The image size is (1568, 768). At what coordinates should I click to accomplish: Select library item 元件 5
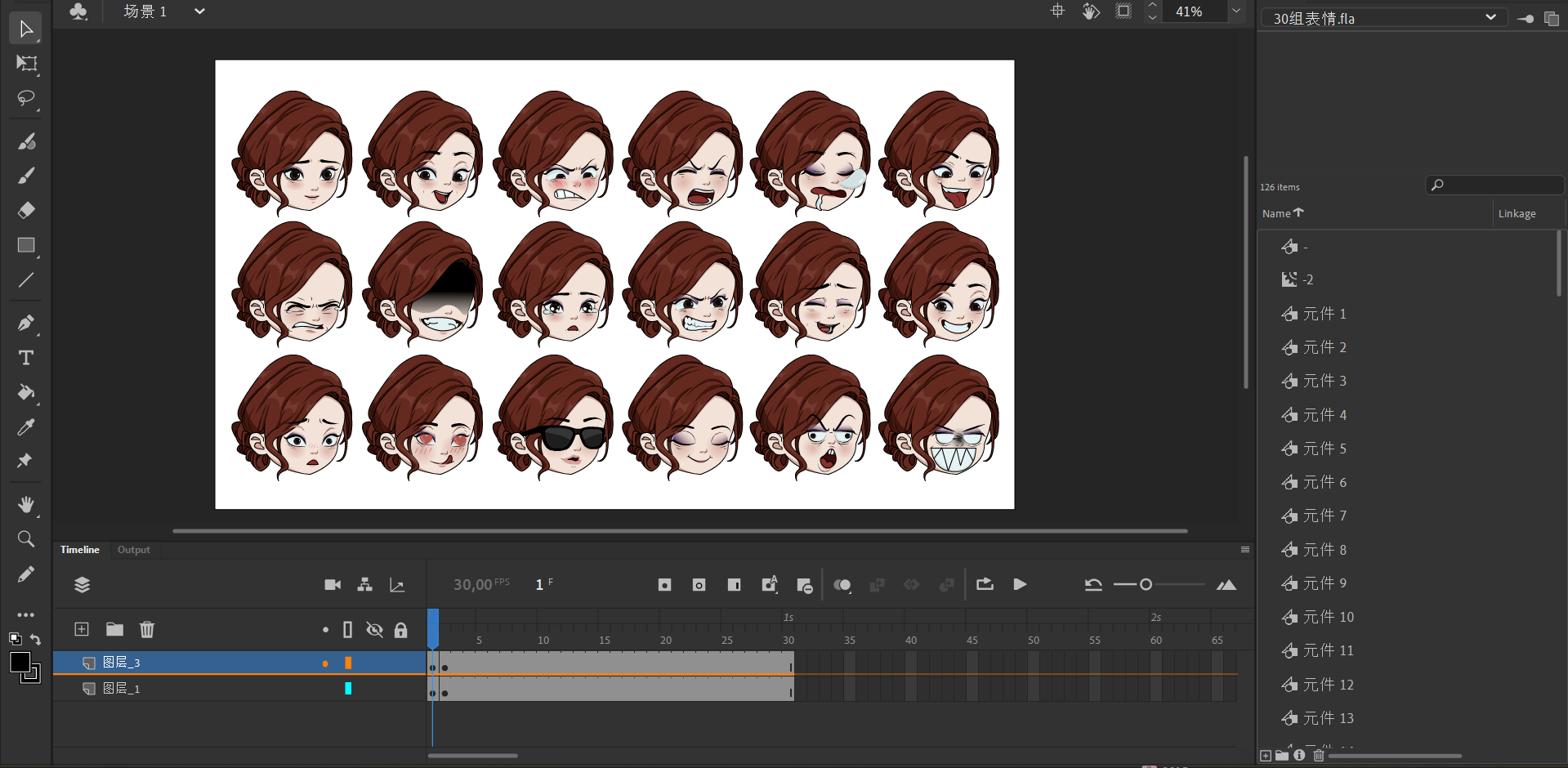[x=1325, y=449]
